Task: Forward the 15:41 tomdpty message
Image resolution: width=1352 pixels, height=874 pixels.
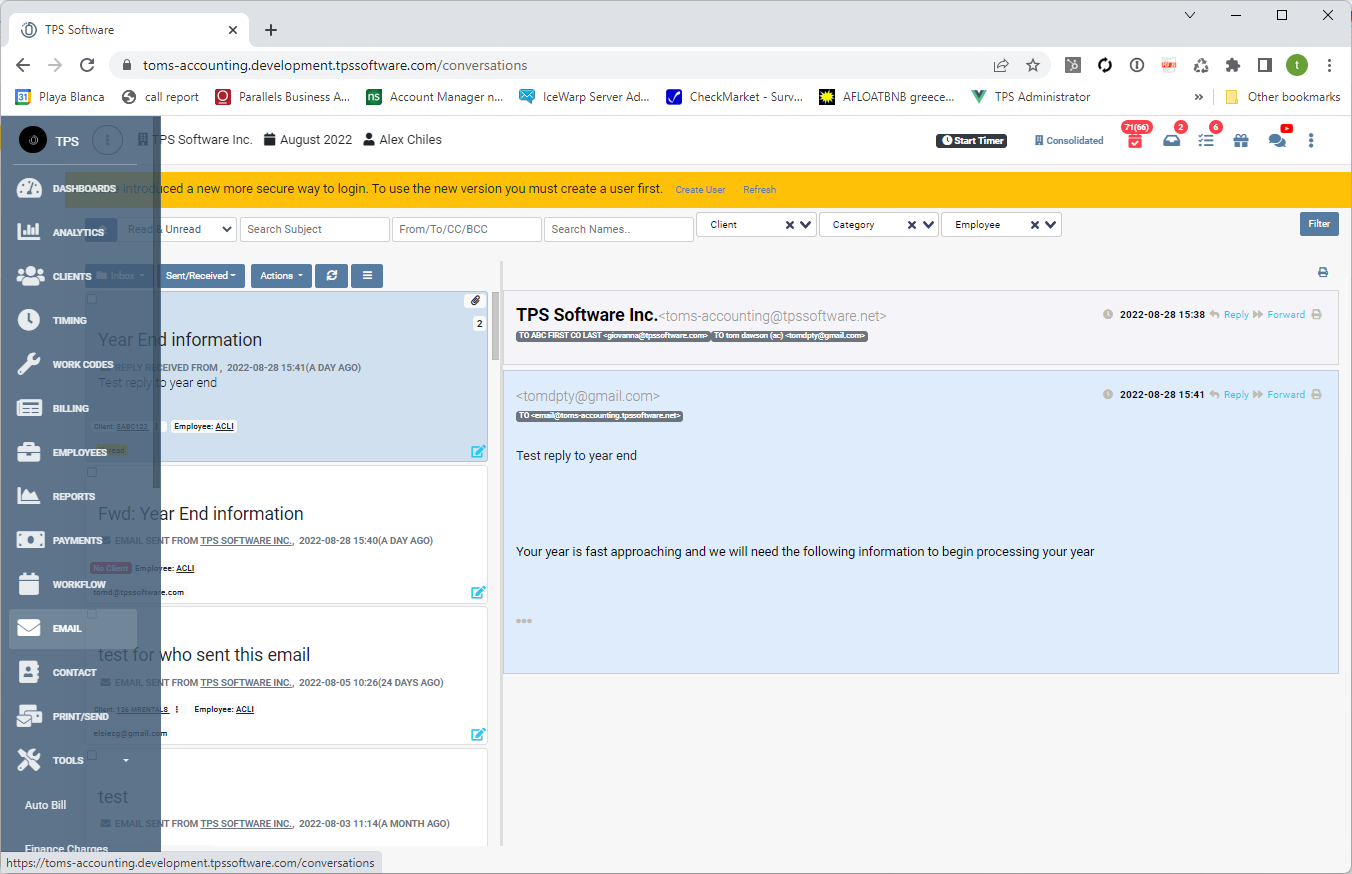Action: 1279,395
